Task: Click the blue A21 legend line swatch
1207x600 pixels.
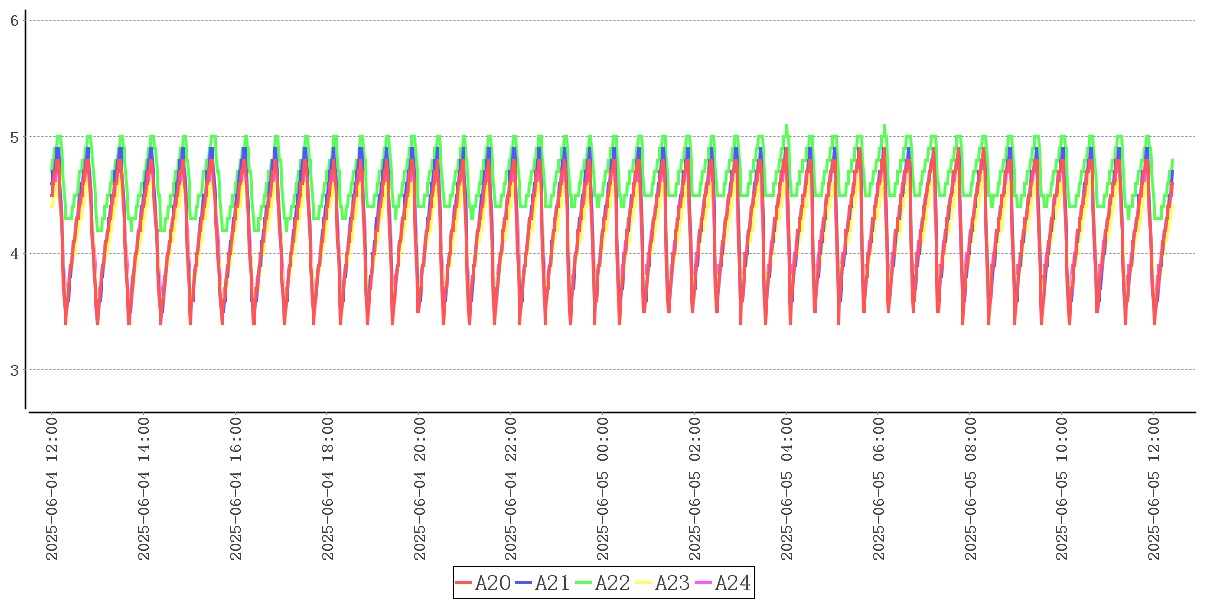Action: [524, 583]
